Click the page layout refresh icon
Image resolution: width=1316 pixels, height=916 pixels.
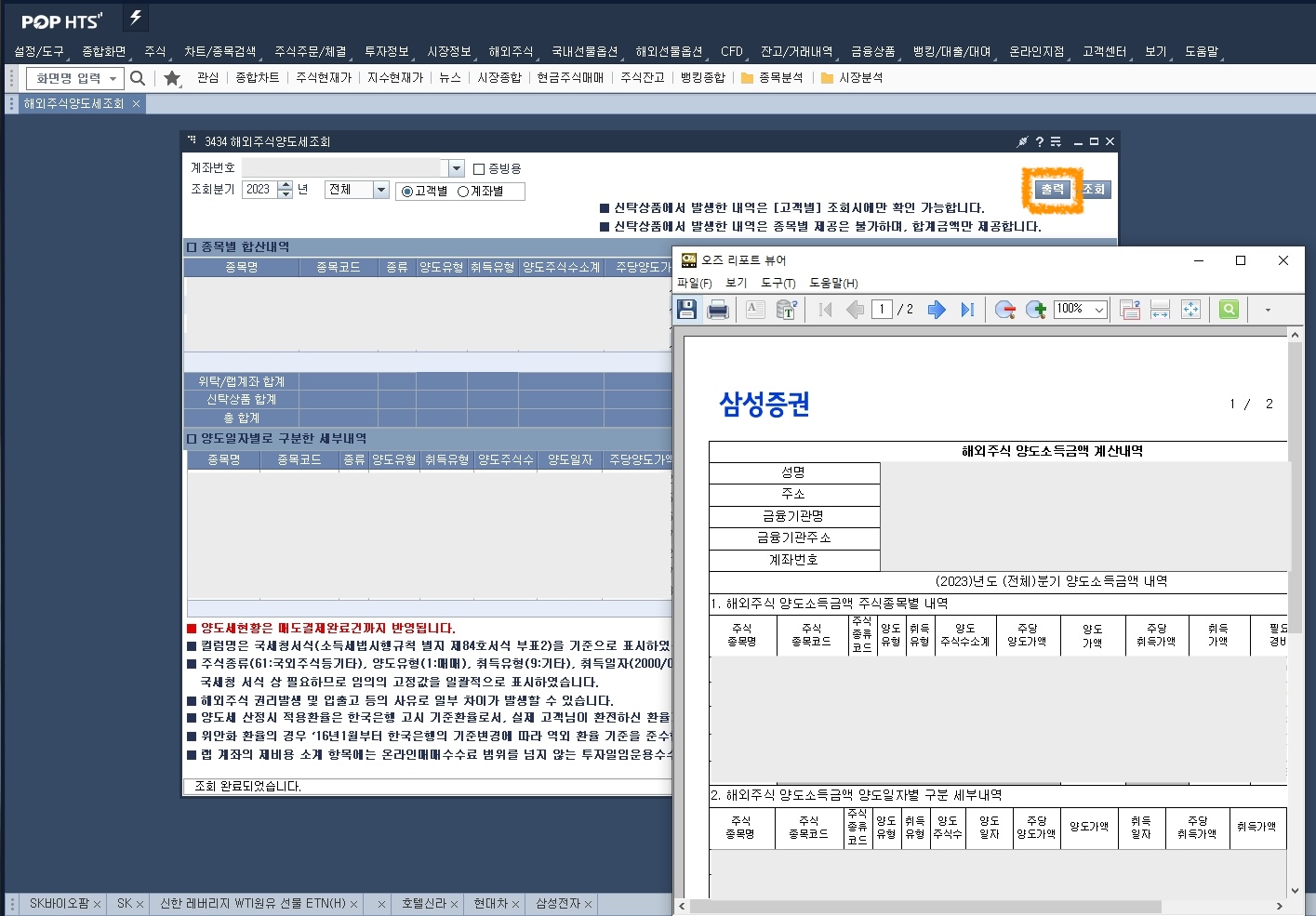(1130, 310)
